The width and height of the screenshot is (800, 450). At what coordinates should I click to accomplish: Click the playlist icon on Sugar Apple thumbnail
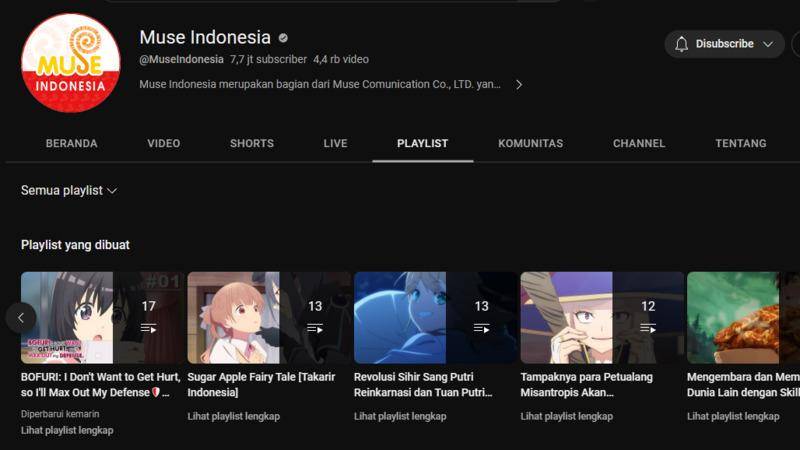[315, 329]
